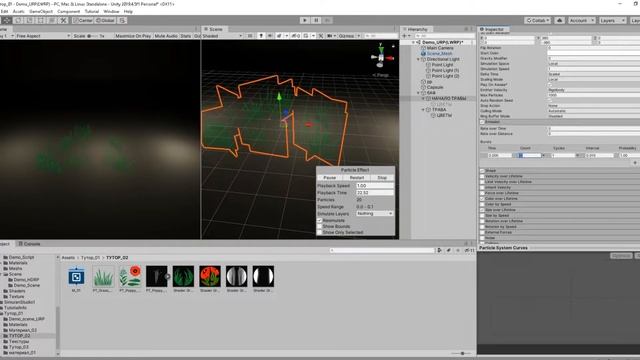Screen dimensions: 640x360
Task: Open Simulate Layers Nothing dropdown
Action: (374, 213)
